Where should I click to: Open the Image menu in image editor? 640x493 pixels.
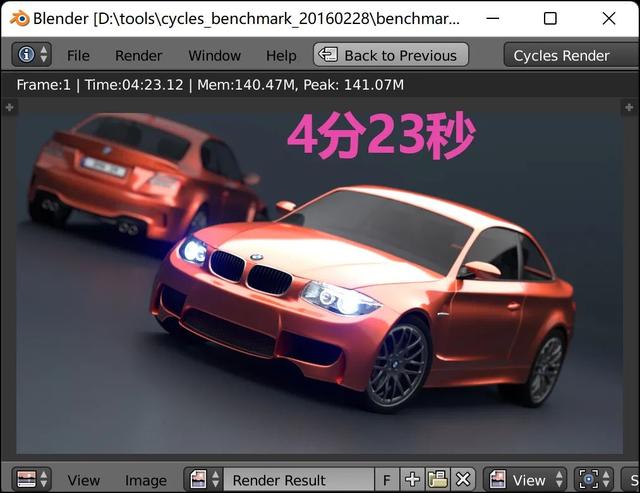click(x=146, y=480)
